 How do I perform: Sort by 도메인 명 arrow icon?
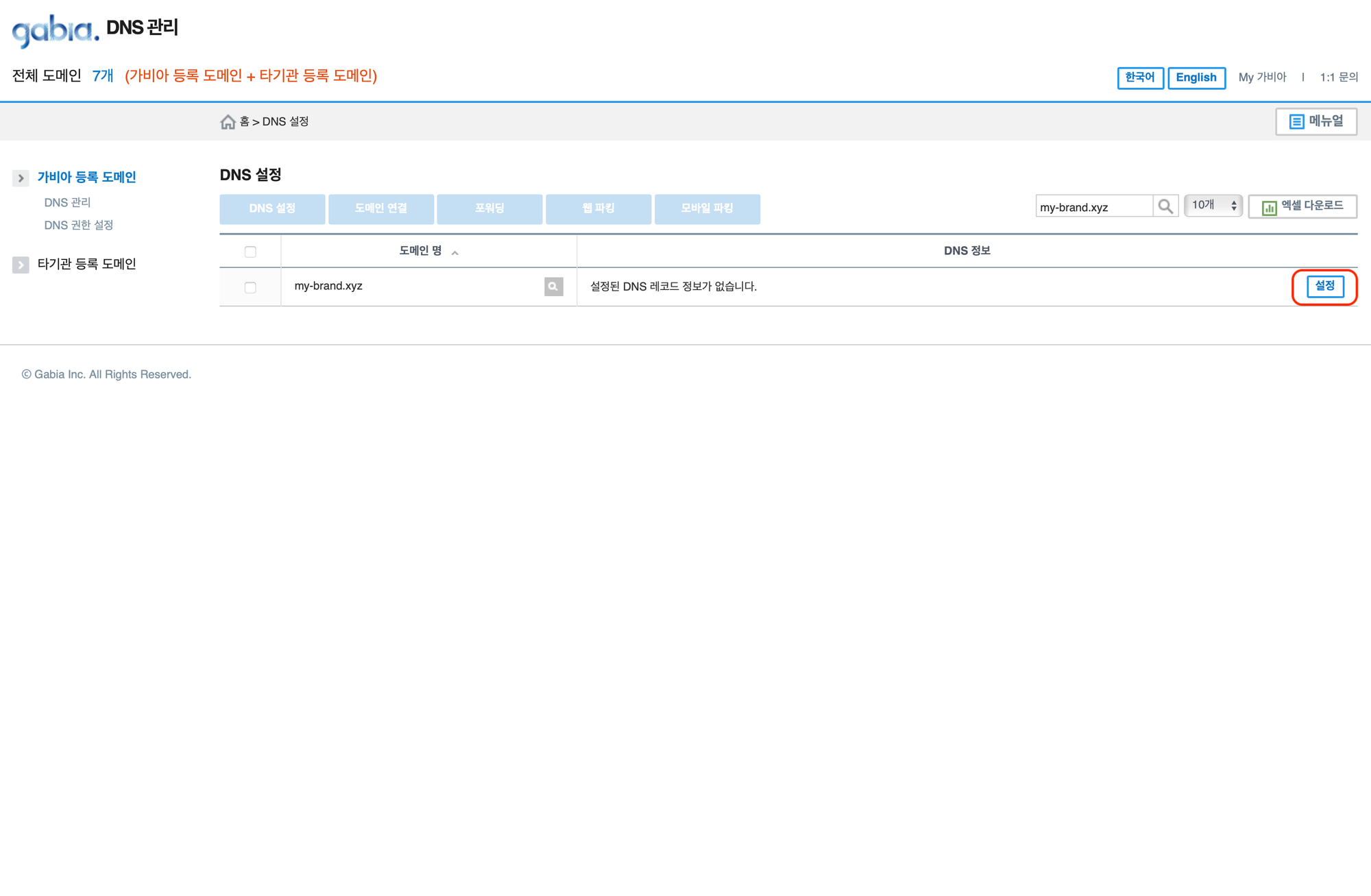[454, 253]
